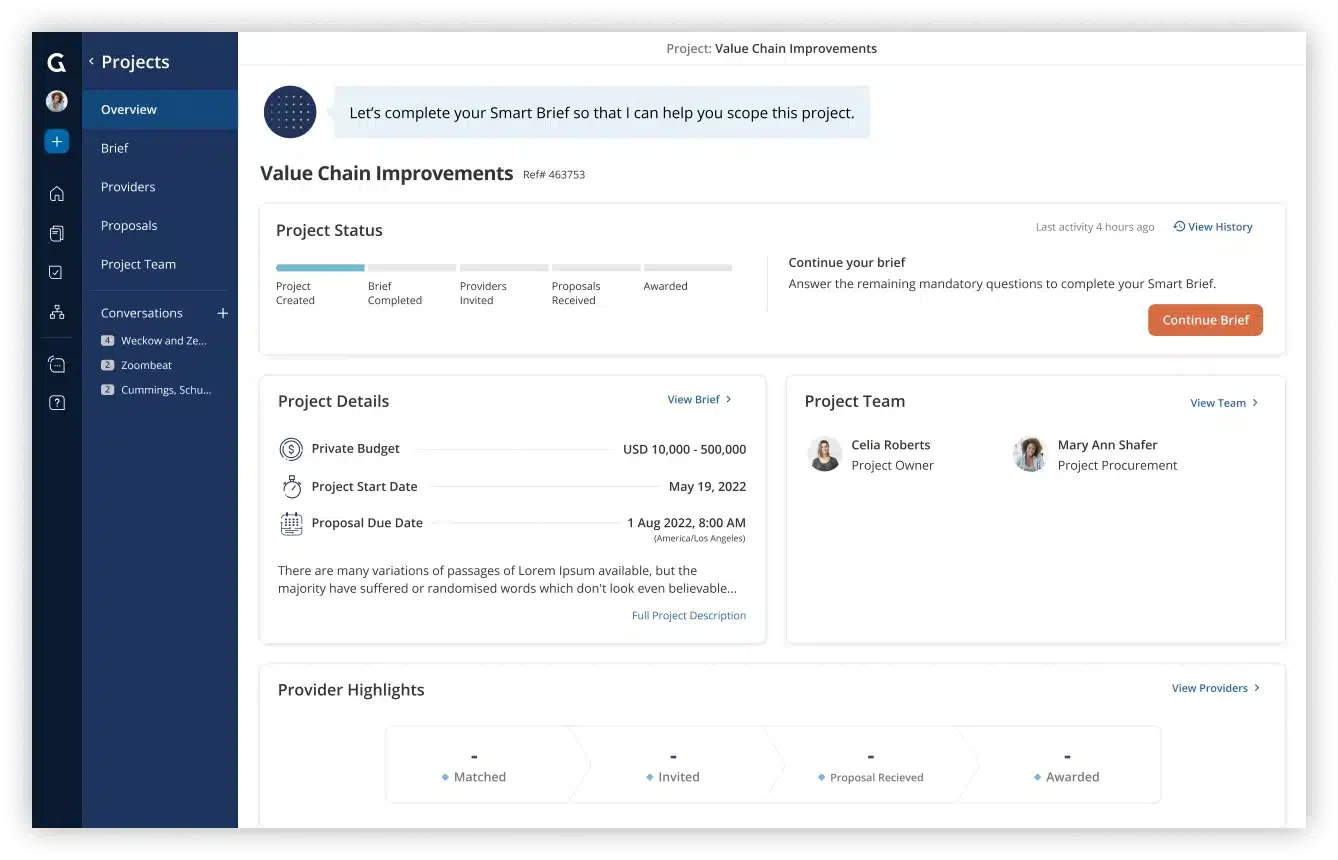Click the Awarded provider highlight step
This screenshot has width=1338, height=860.
(x=1065, y=765)
